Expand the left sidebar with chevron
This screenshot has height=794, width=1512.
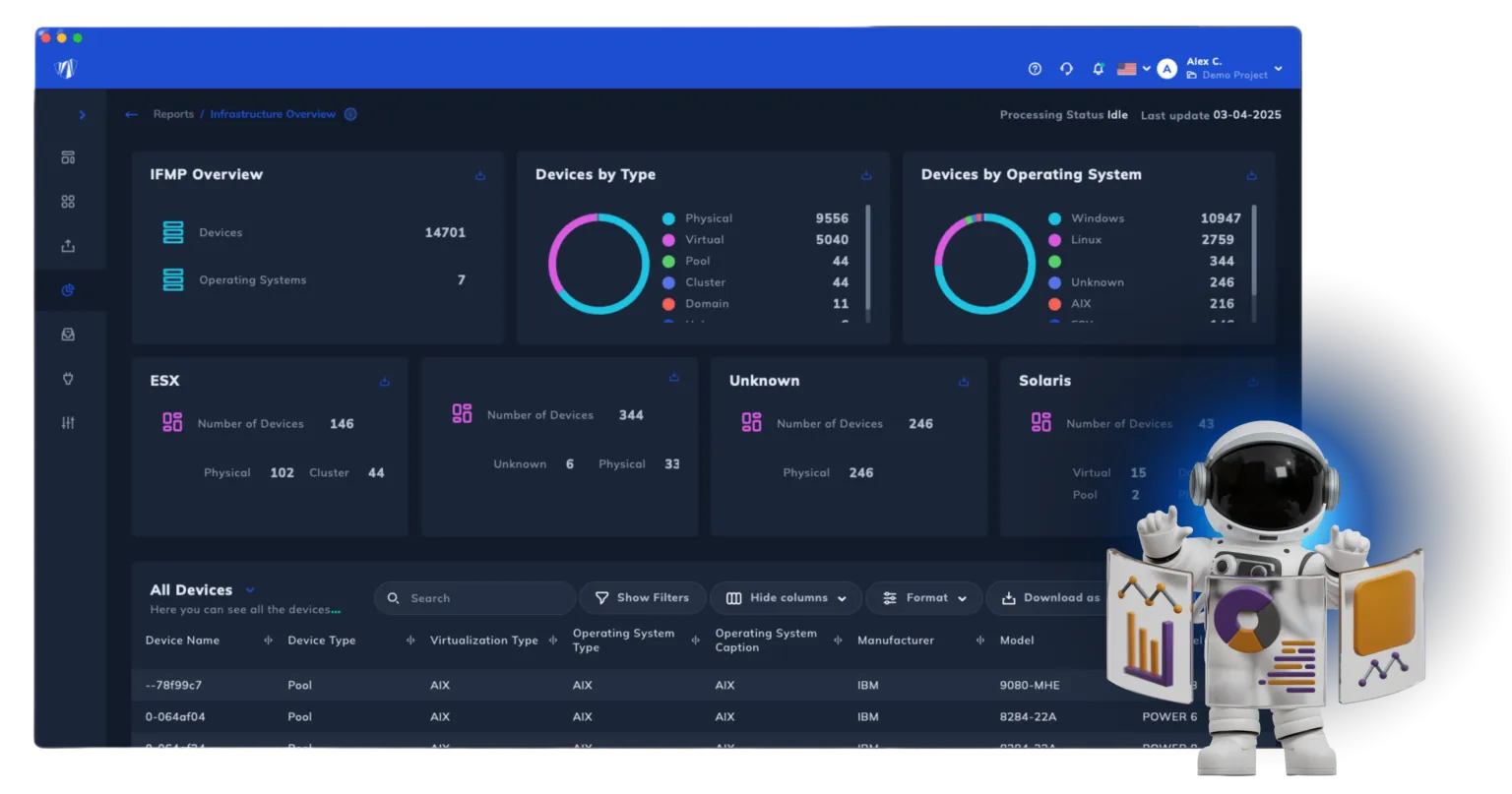[x=82, y=115]
